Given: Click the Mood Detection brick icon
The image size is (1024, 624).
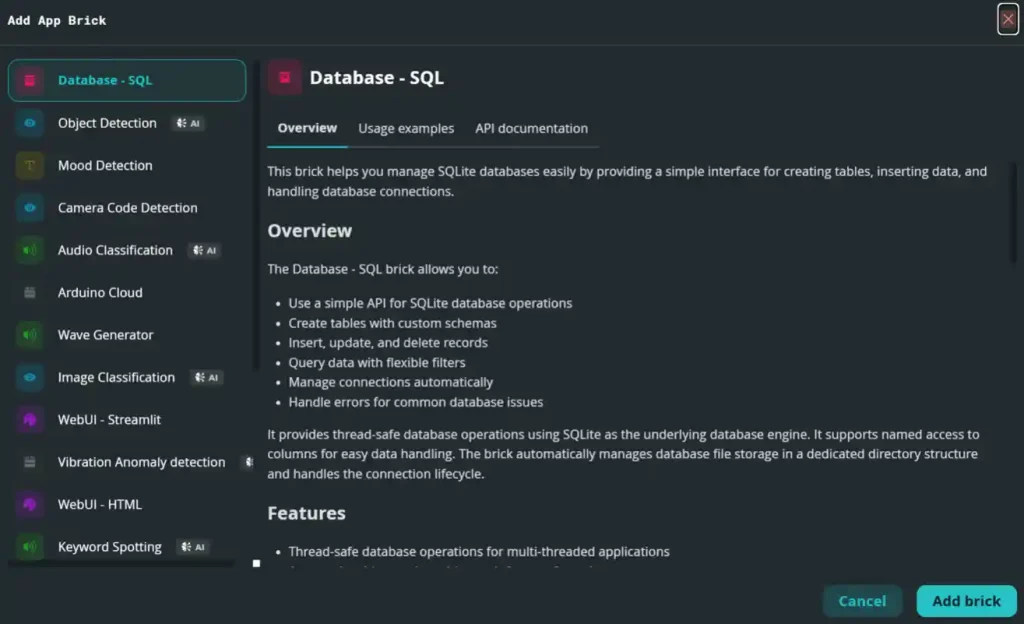Looking at the screenshot, I should 30,166.
